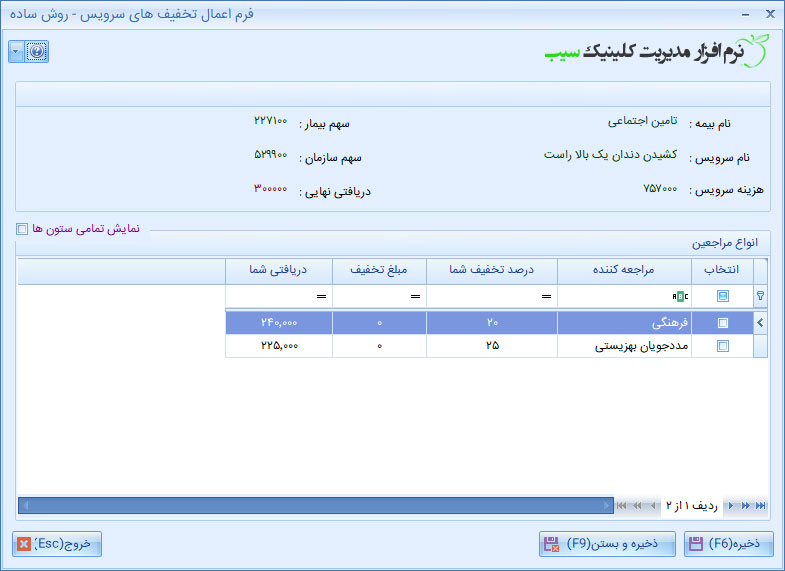Click the insurance name تامین اجتماعی
The width and height of the screenshot is (785, 571).
tap(643, 121)
